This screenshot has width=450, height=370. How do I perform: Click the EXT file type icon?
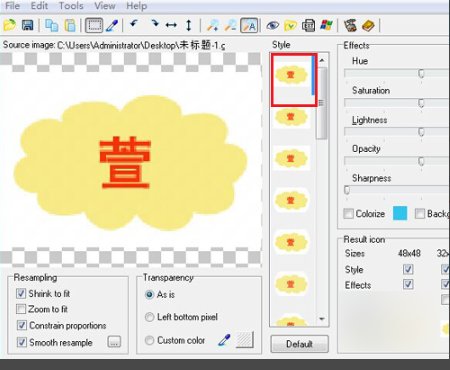coord(308,26)
